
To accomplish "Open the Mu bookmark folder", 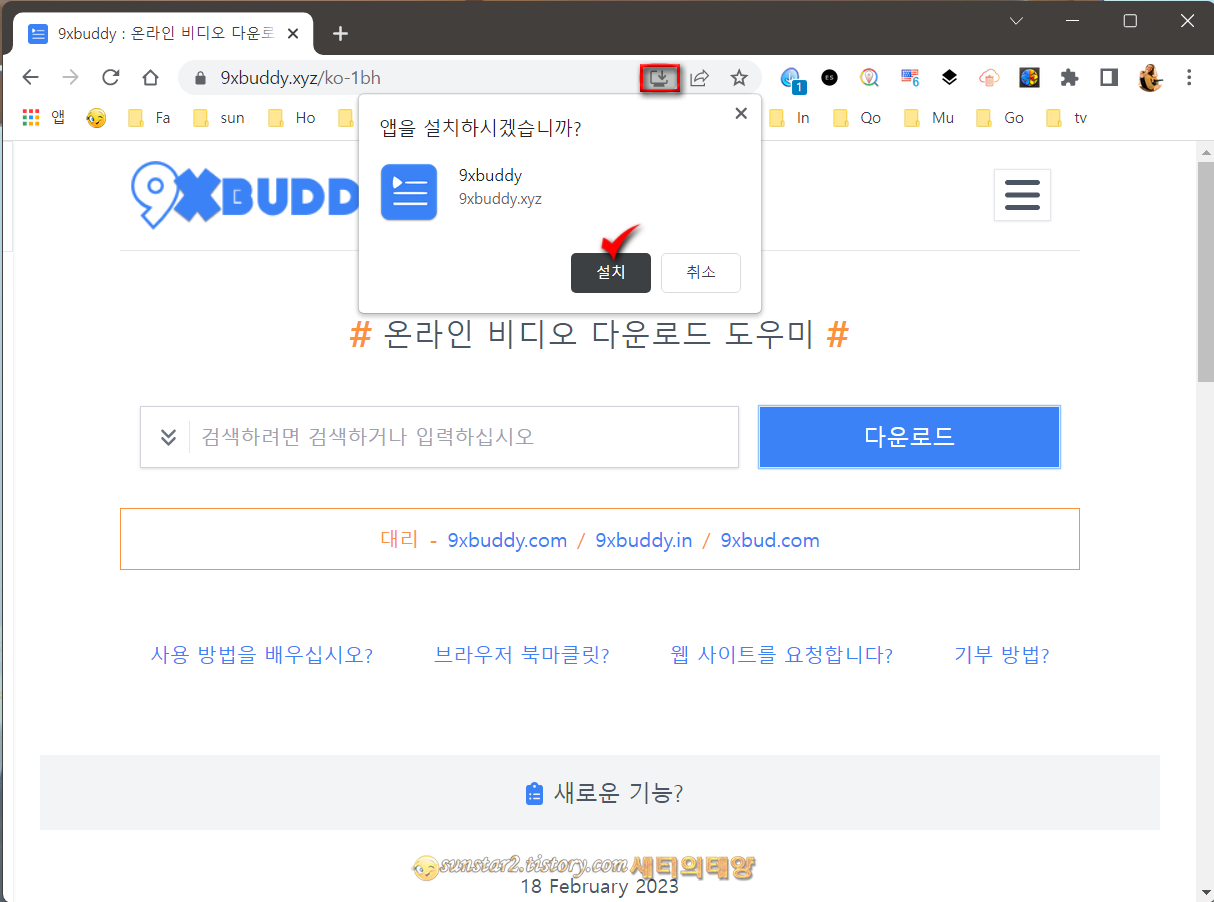I will point(930,118).
